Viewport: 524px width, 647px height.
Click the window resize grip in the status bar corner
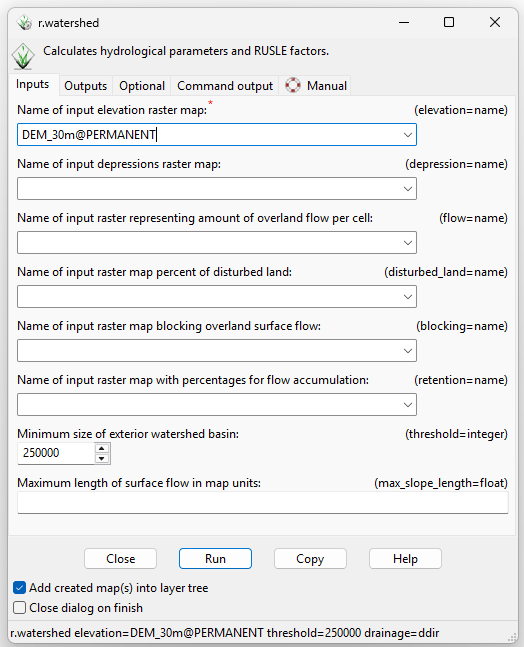tap(512, 637)
